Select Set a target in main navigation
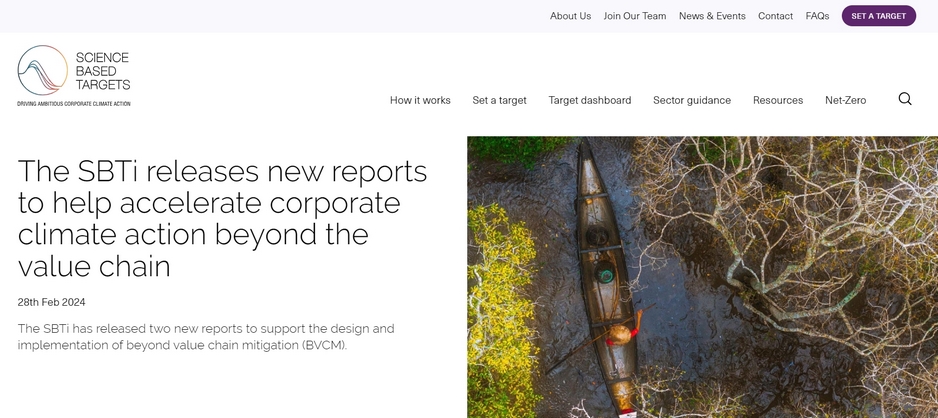938x418 pixels. [499, 100]
